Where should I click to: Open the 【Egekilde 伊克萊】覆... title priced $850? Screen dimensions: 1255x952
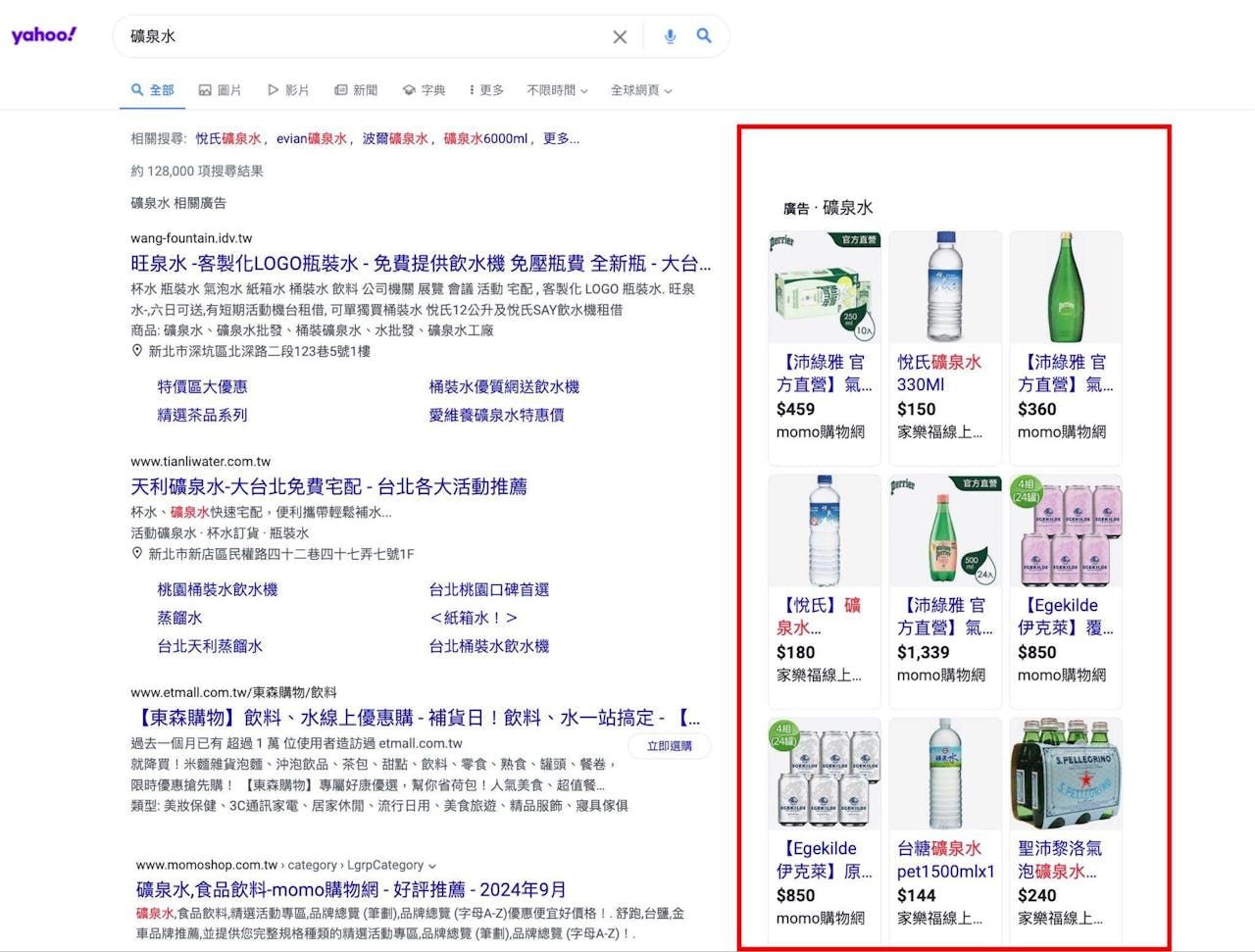[1065, 617]
